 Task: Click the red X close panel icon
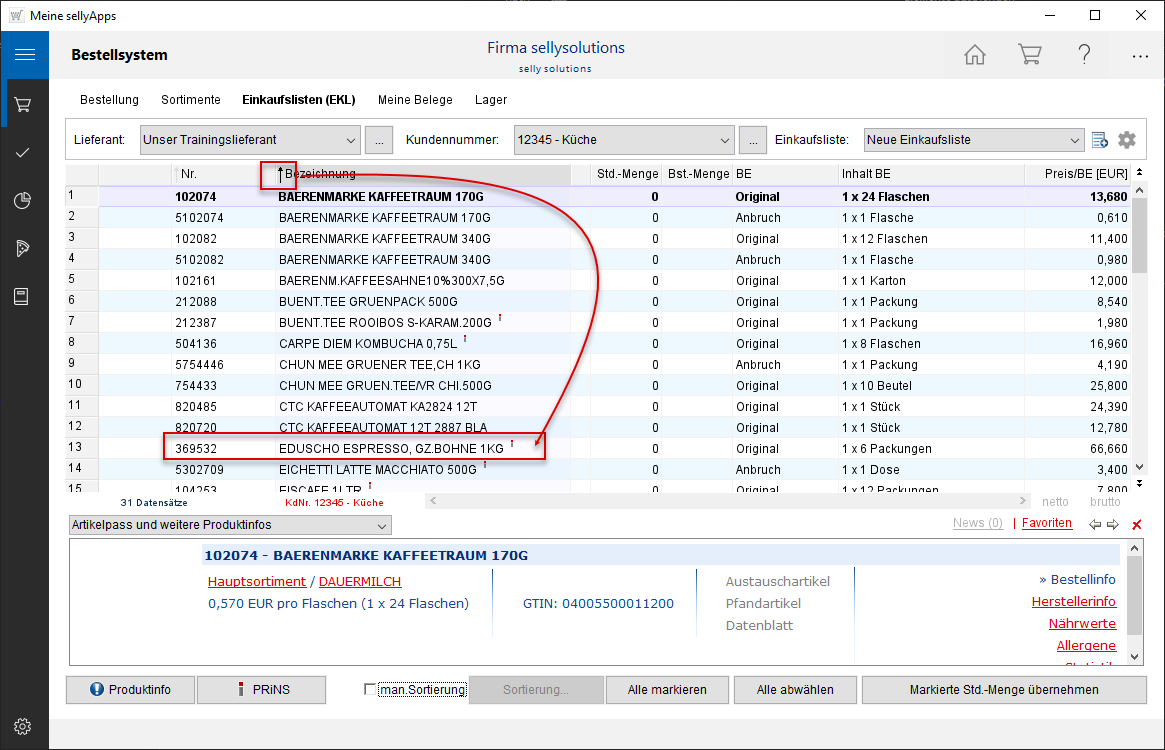1136,525
